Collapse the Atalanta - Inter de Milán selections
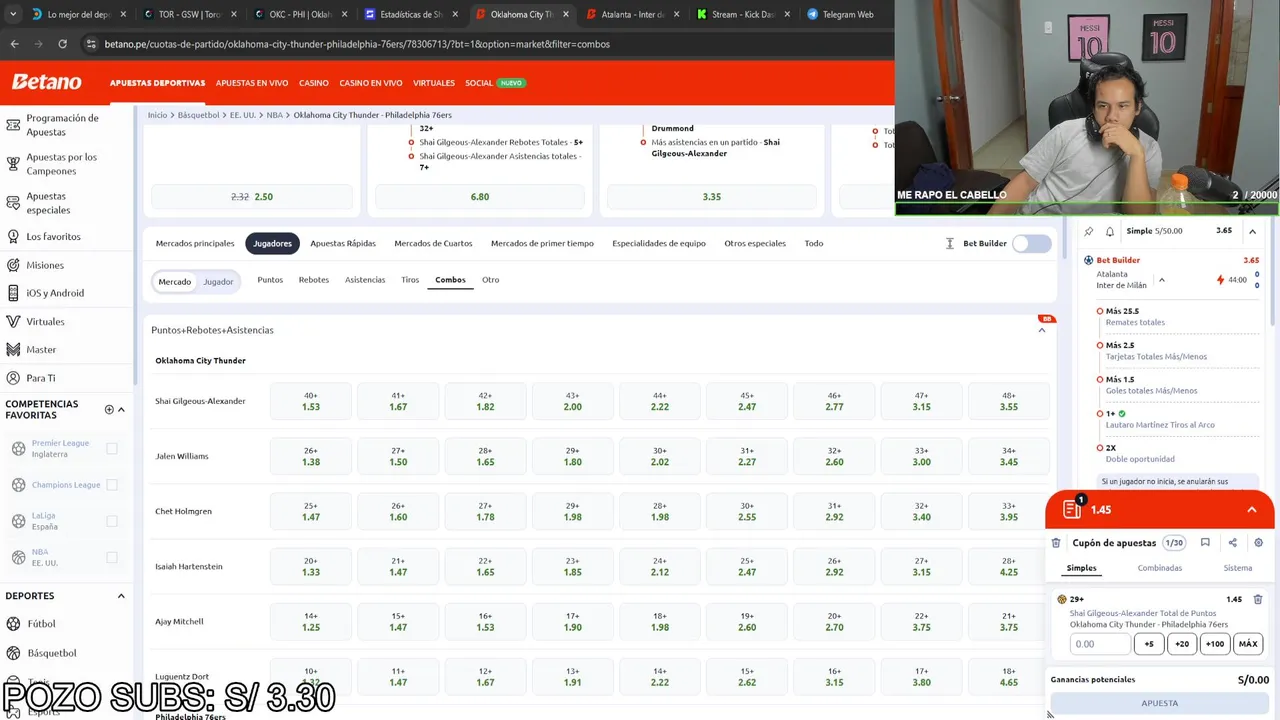This screenshot has height=720, width=1280. point(1161,280)
